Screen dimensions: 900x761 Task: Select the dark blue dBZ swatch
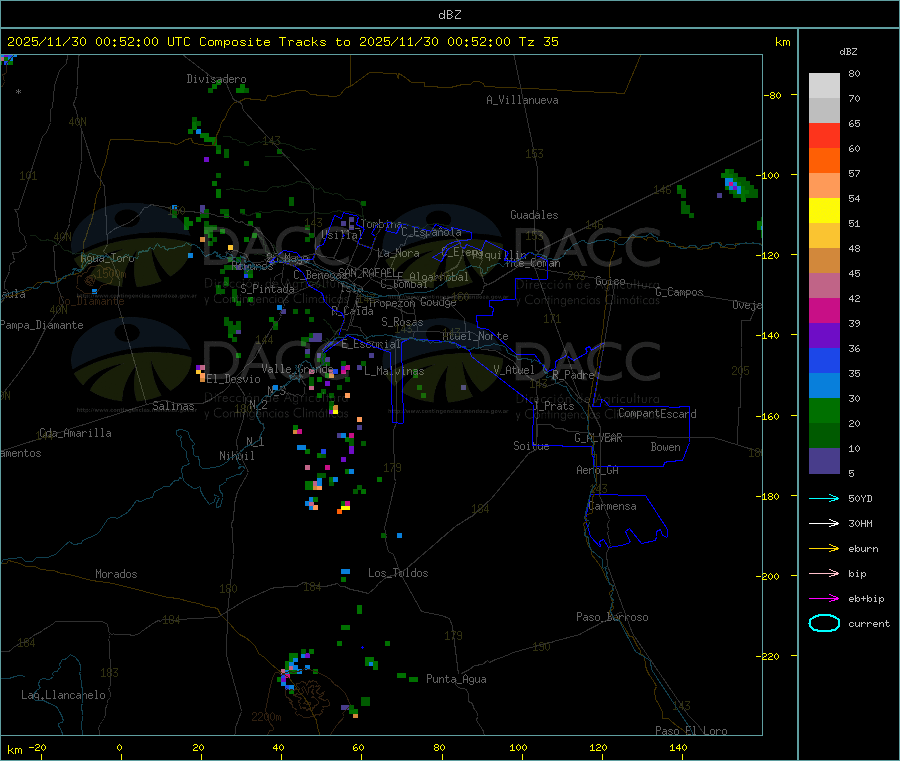coord(824,360)
